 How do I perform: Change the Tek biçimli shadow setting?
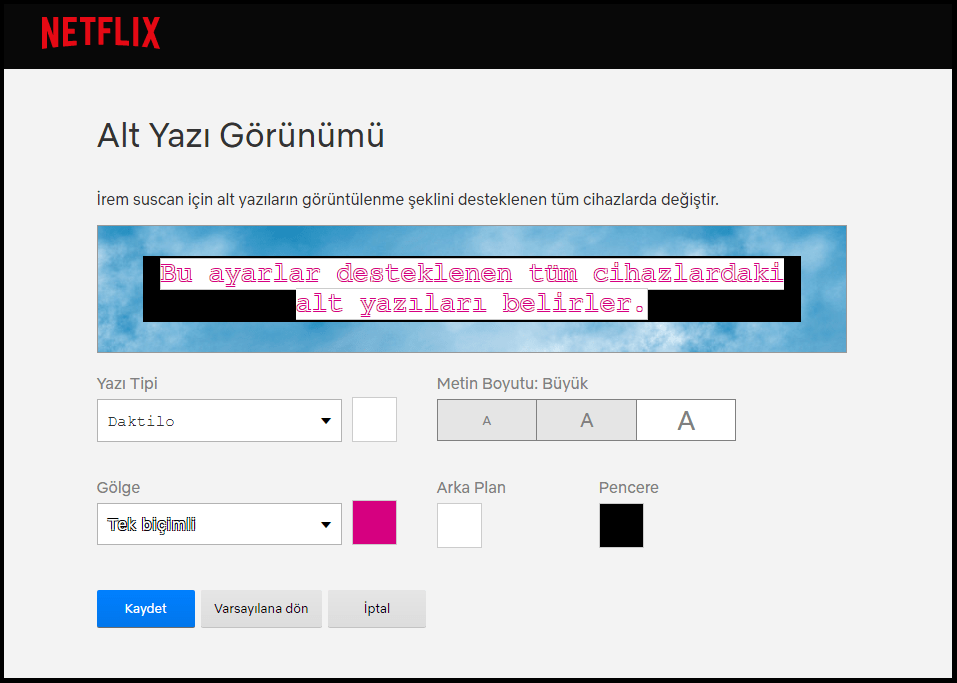point(218,523)
